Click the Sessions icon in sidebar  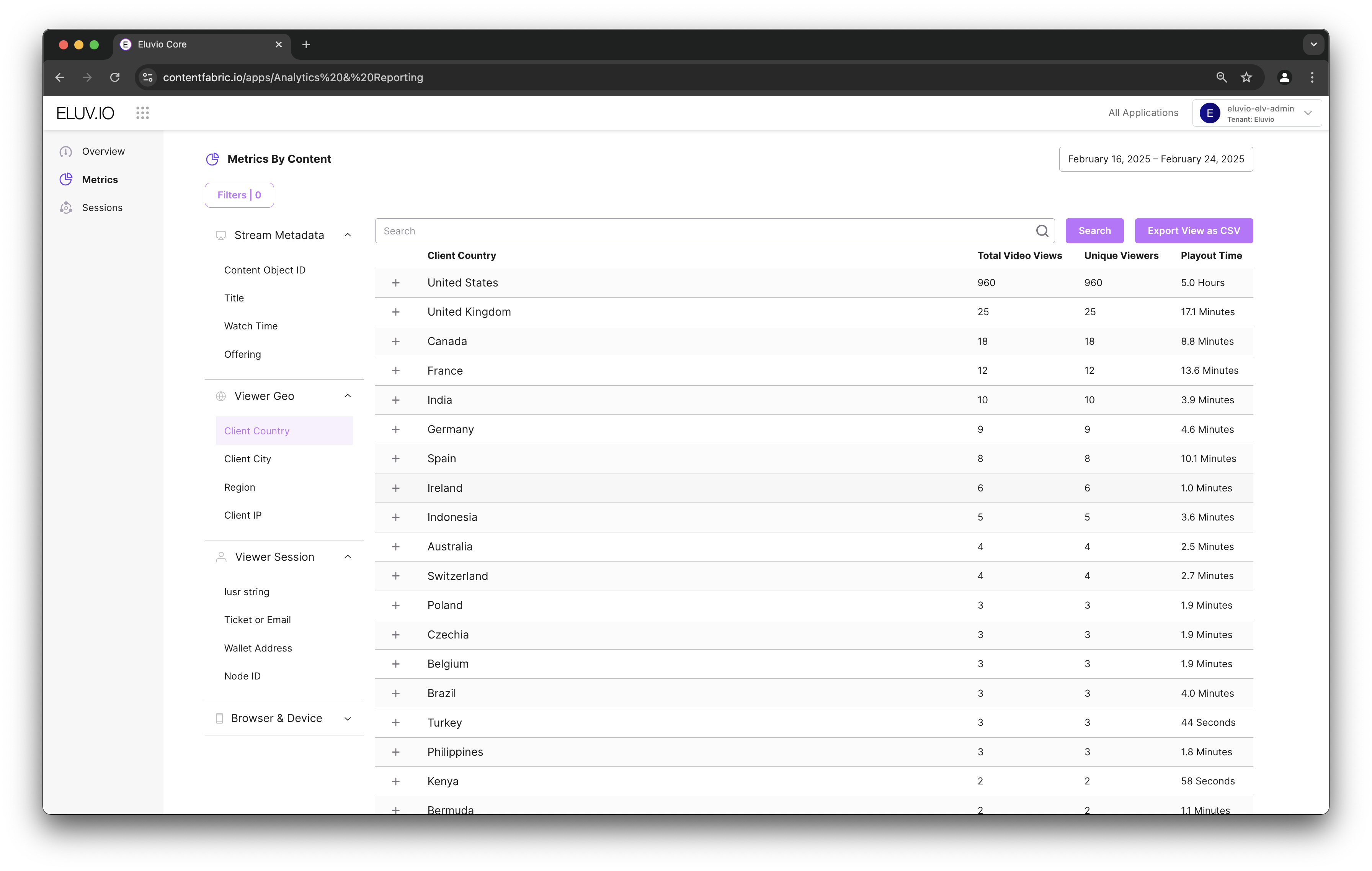pos(66,208)
